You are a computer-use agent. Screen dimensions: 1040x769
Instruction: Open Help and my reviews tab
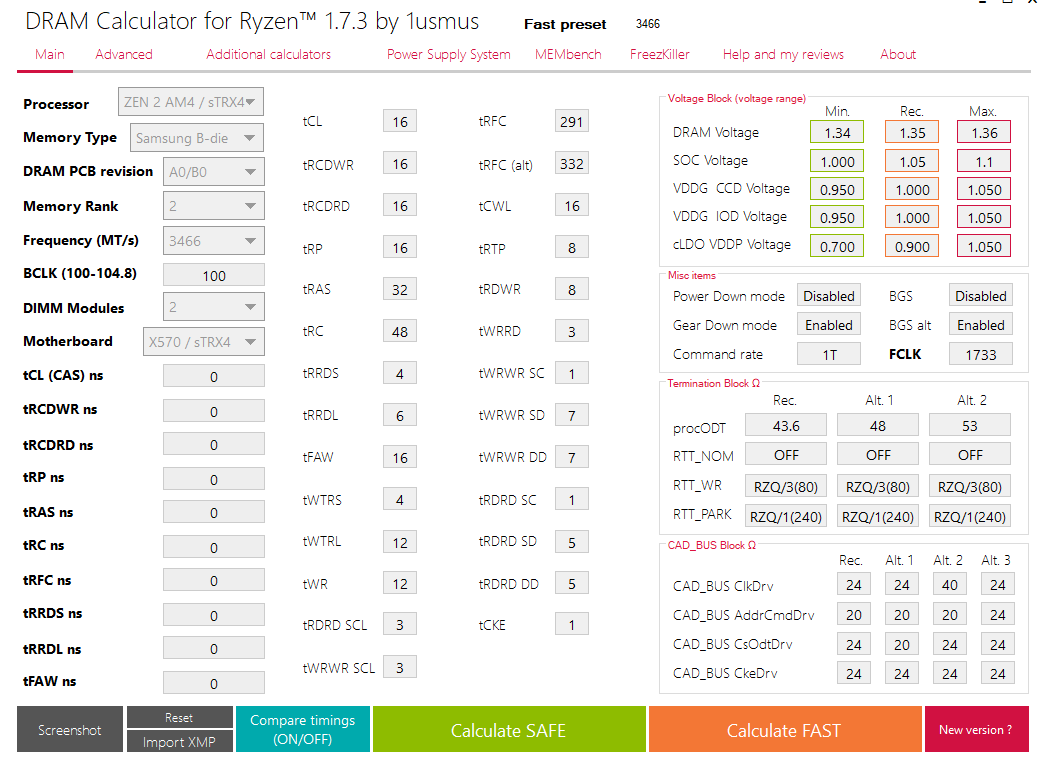tap(783, 54)
